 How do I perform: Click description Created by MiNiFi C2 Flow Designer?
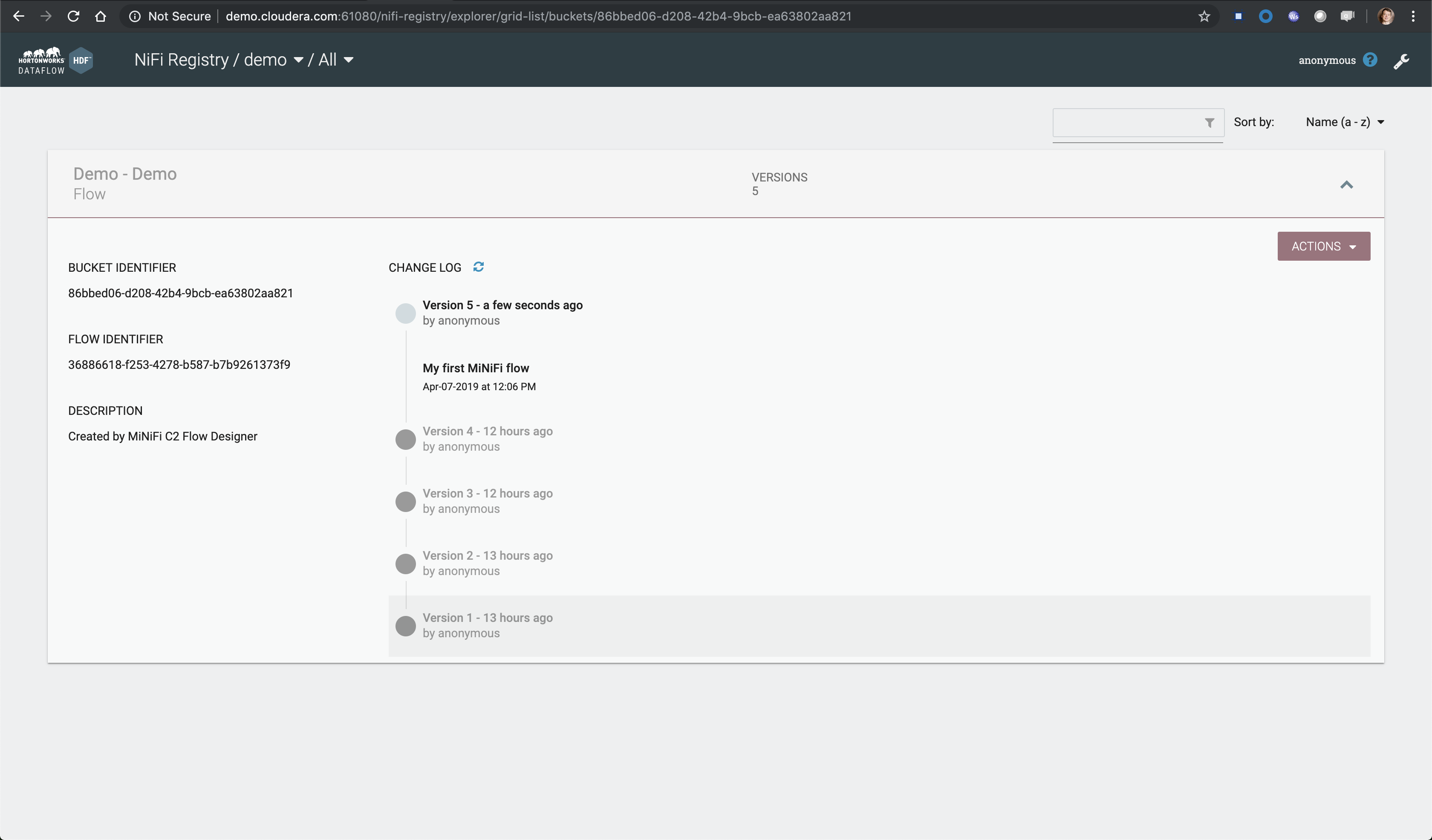click(162, 436)
